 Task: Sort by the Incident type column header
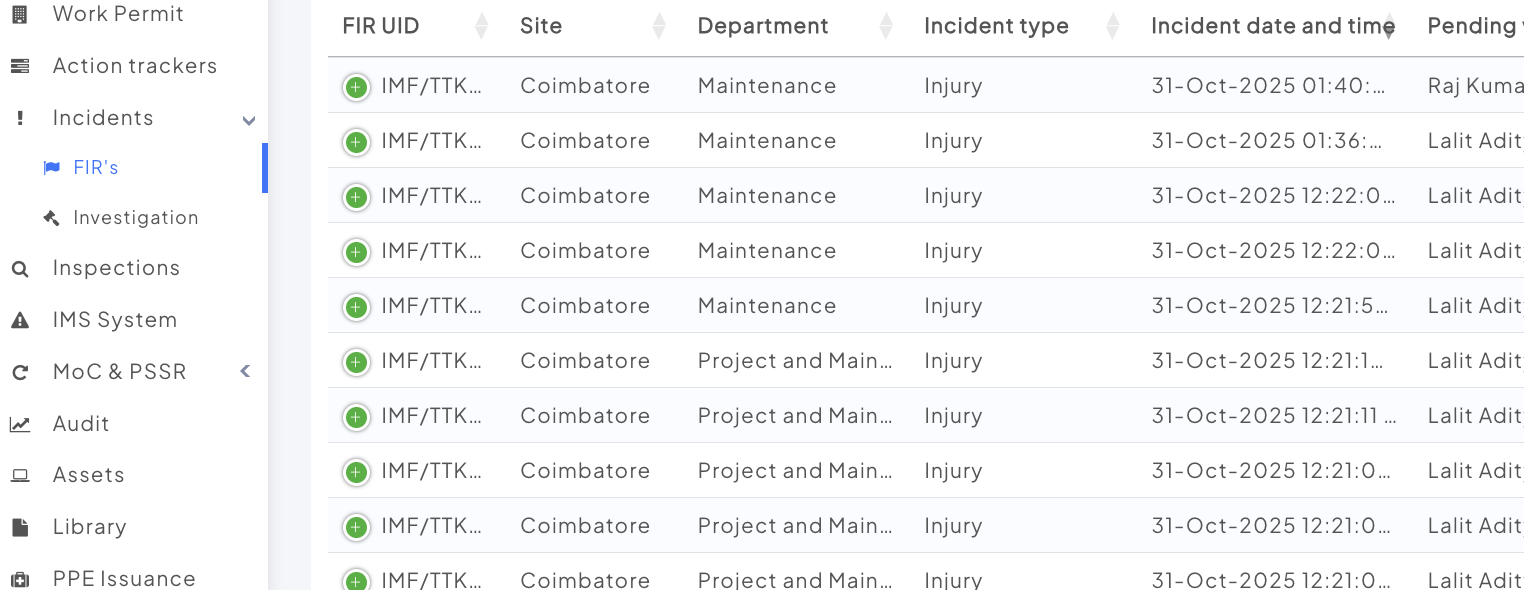click(996, 27)
